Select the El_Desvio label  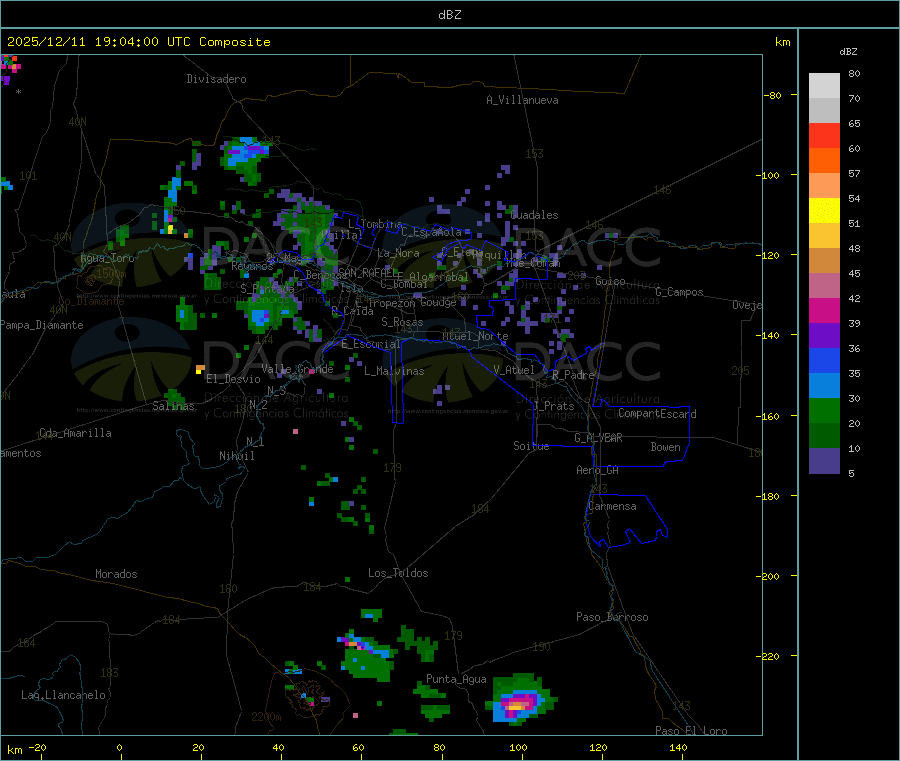(x=233, y=379)
